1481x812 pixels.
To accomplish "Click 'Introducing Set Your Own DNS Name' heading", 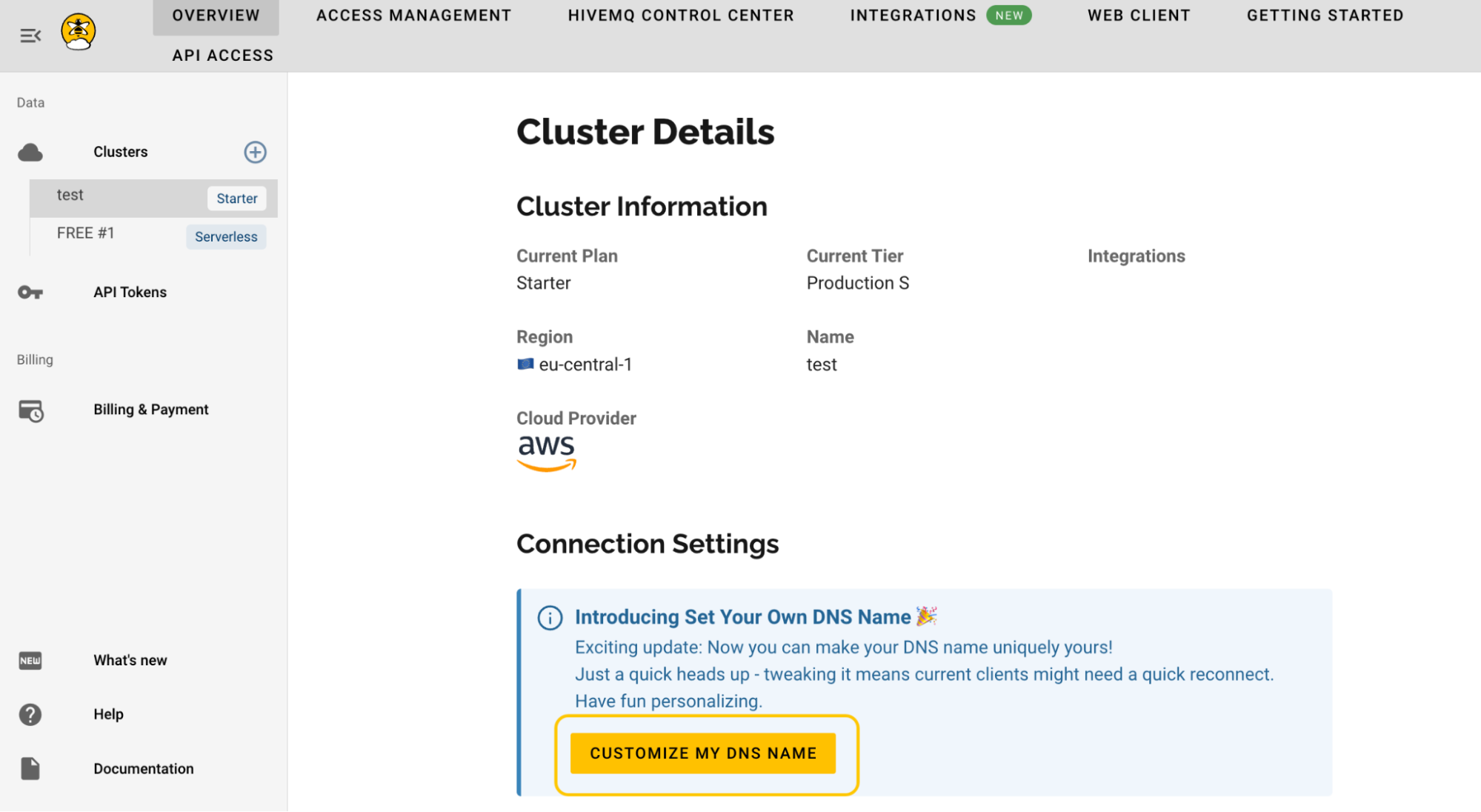I will pyautogui.click(x=742, y=617).
